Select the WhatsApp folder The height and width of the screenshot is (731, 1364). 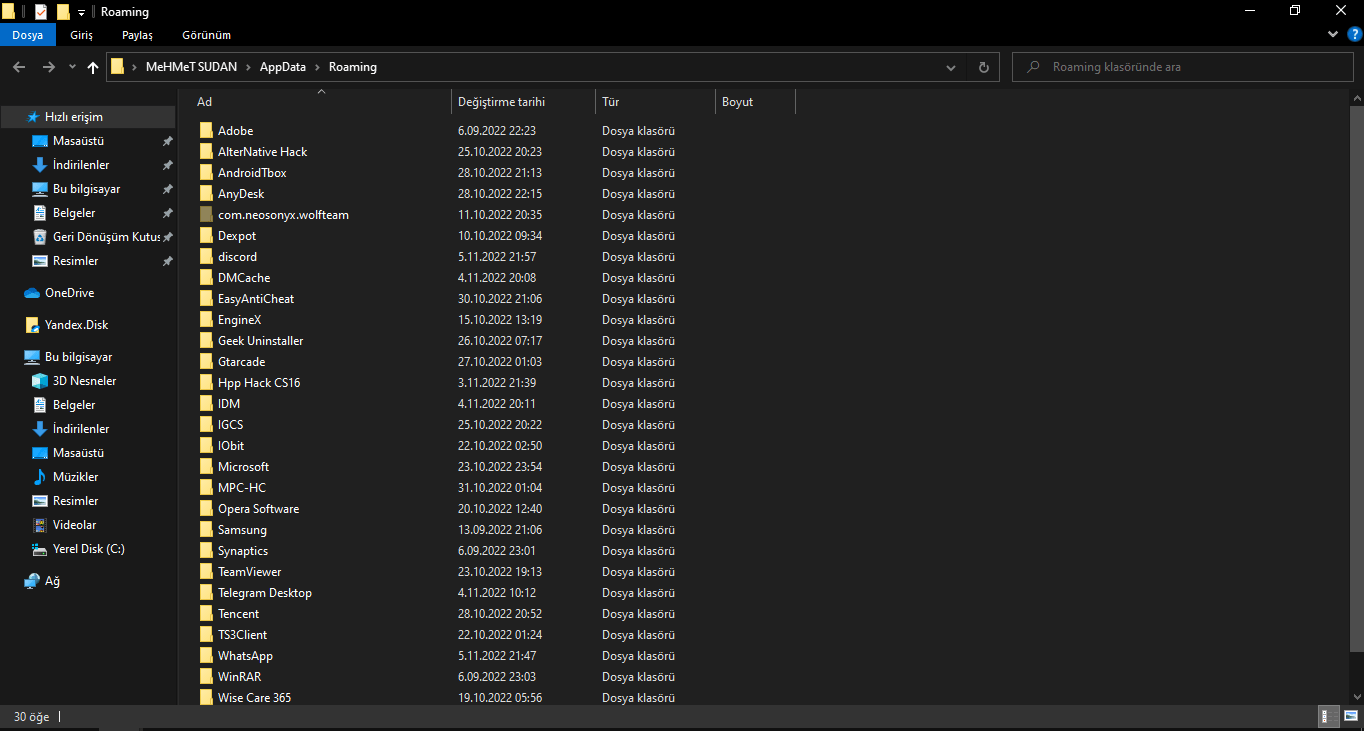[245, 656]
